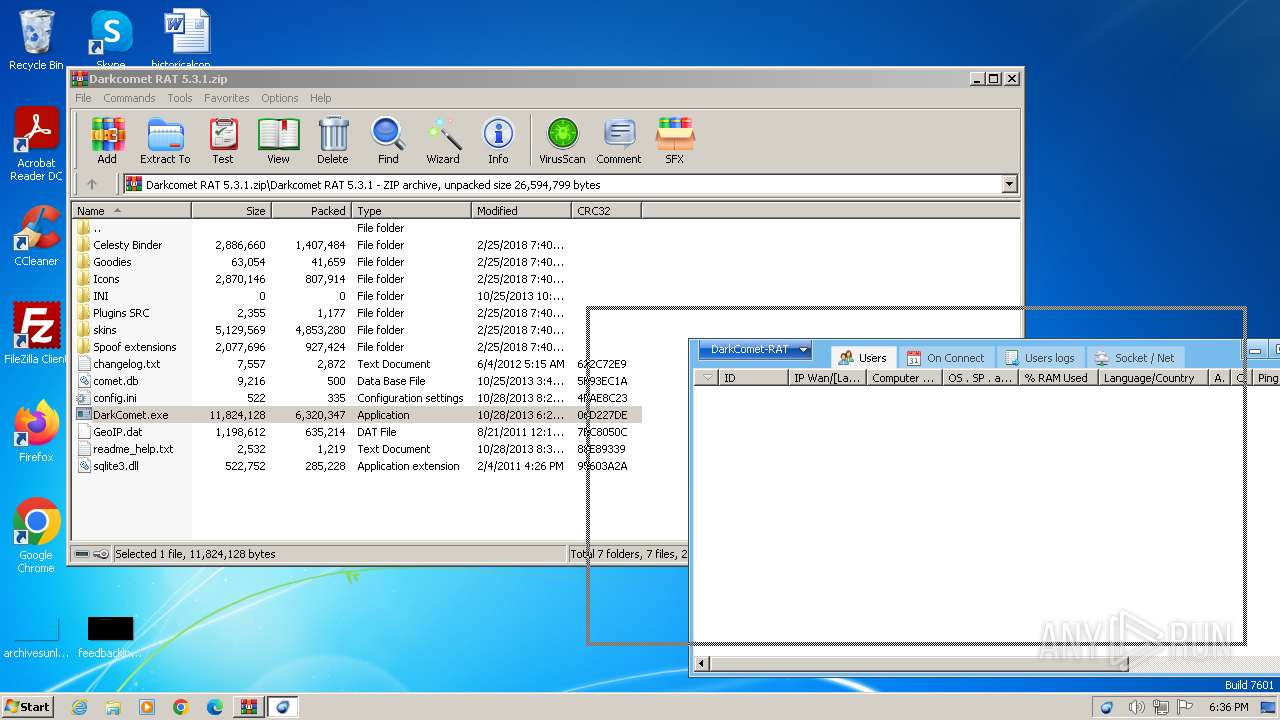Click the IP Wan/Lan column header
This screenshot has width=1280, height=720.
tap(826, 378)
